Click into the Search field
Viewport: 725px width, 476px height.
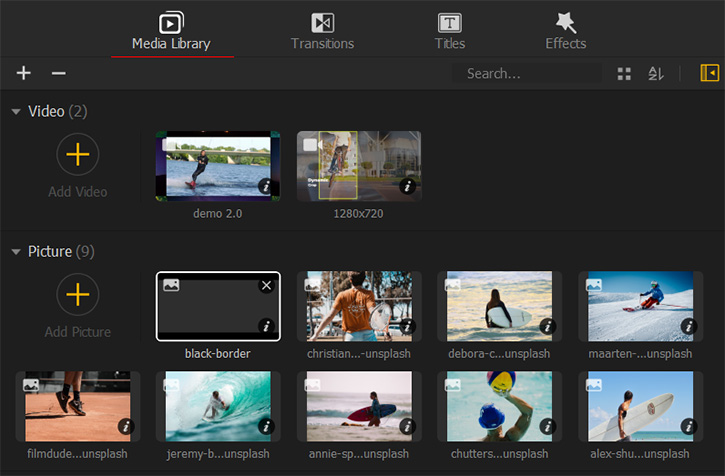coord(525,74)
